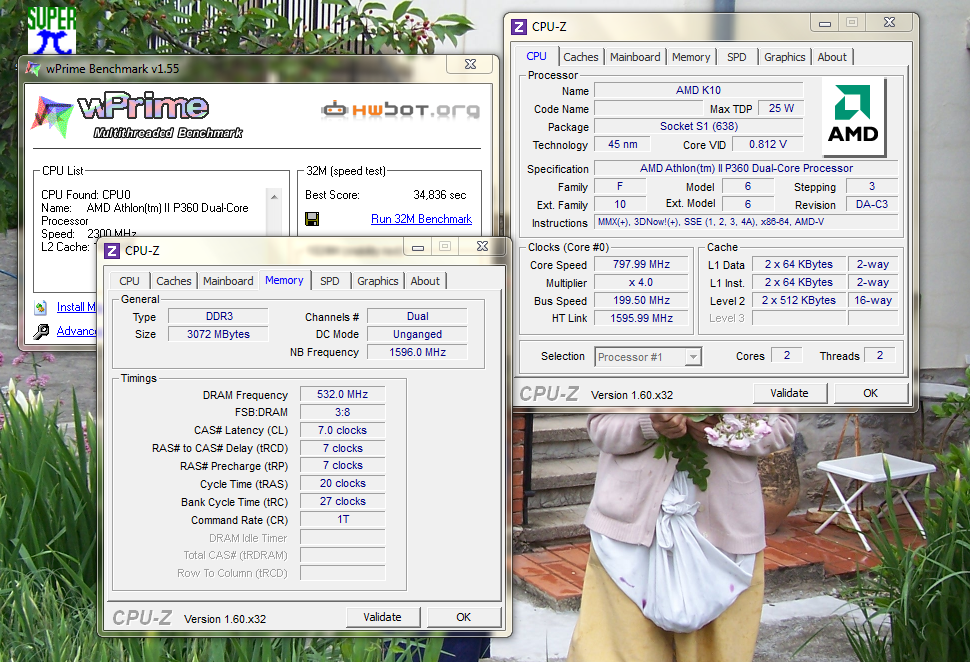Screen dimensions: 970x662
Task: Click the CAS# Latency 7.0 clocks value
Action: tap(342, 430)
